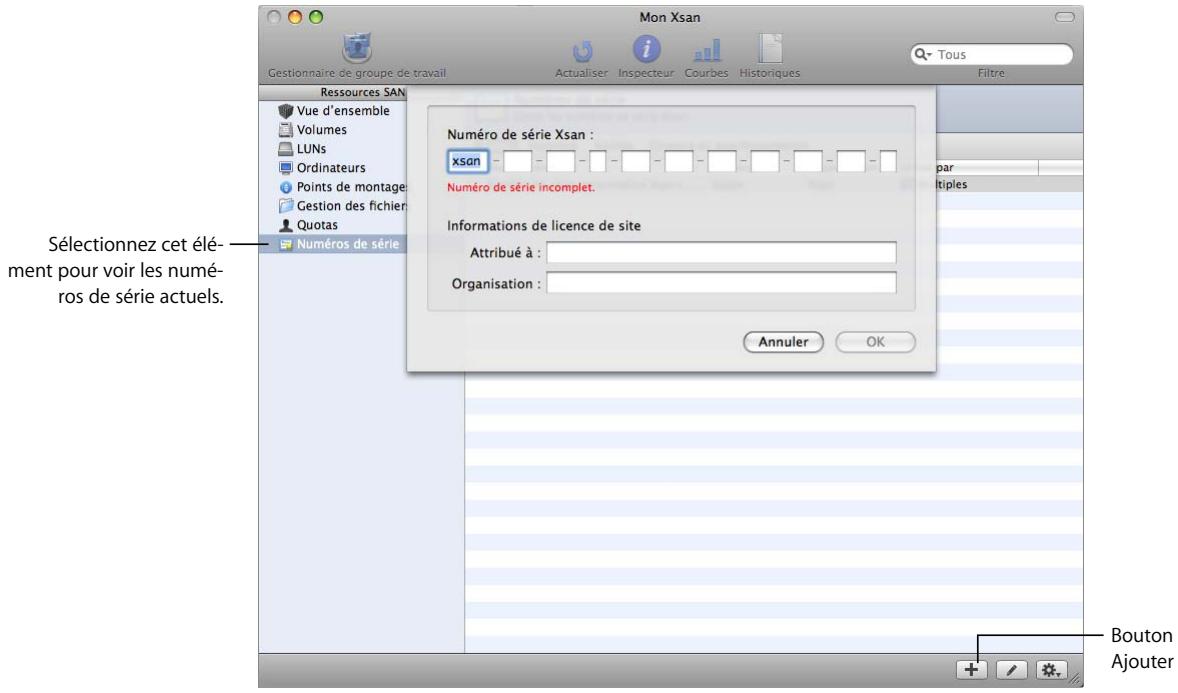Click the Gestion des fichiers folder icon
Image resolution: width=1178 pixels, height=693 pixels.
pos(285,205)
